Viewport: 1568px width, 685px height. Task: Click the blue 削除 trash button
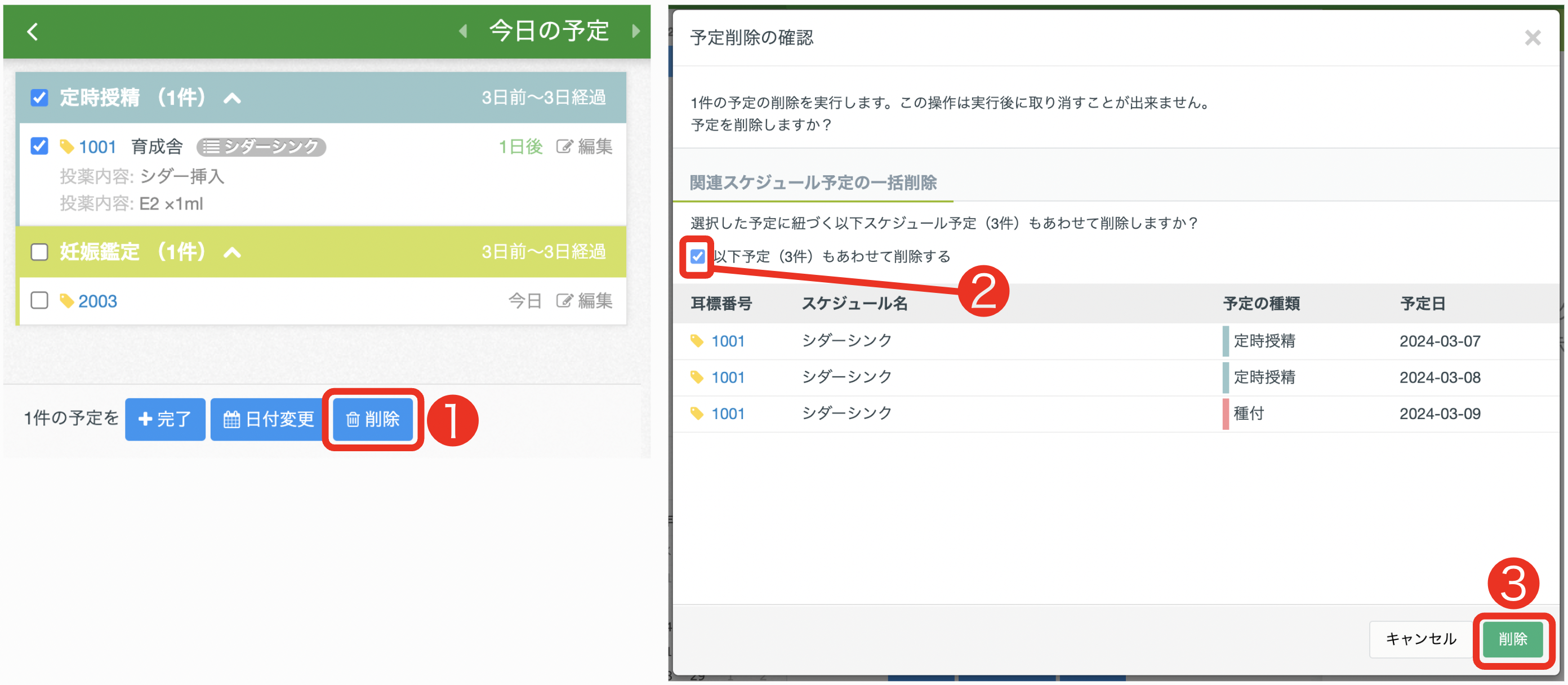click(x=372, y=420)
